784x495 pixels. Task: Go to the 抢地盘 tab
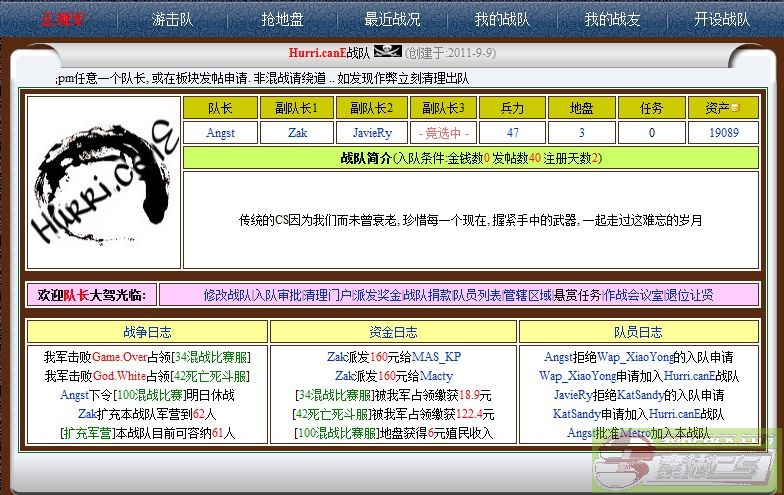[282, 19]
